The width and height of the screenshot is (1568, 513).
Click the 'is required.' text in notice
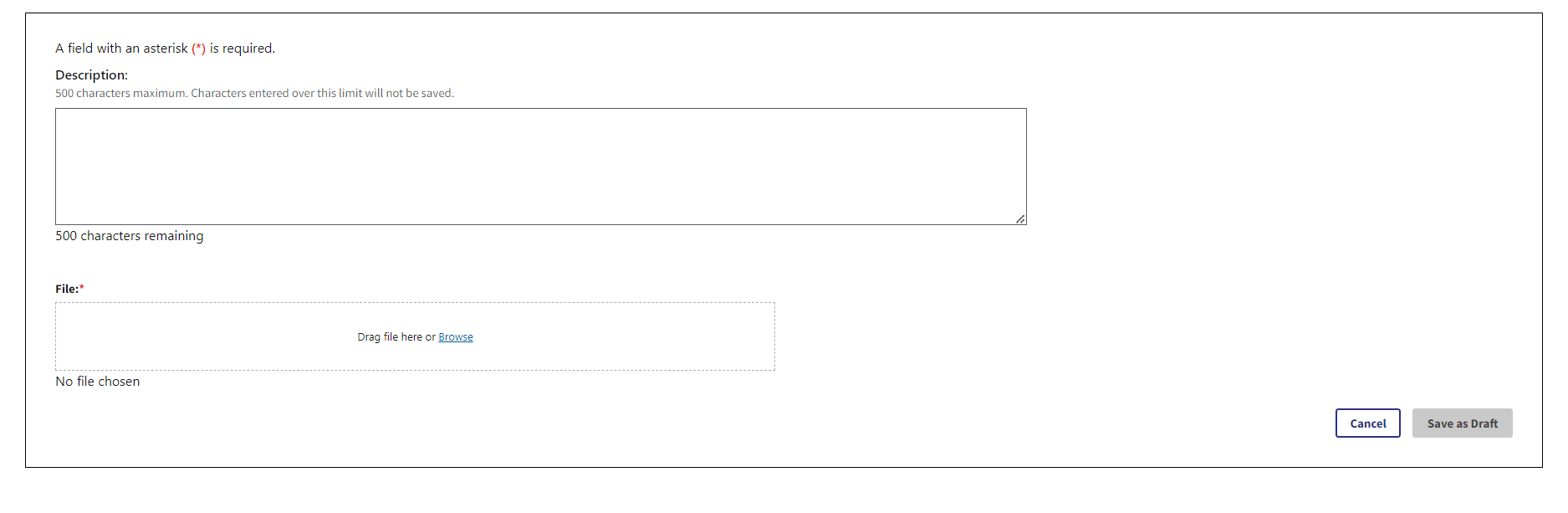(x=242, y=49)
